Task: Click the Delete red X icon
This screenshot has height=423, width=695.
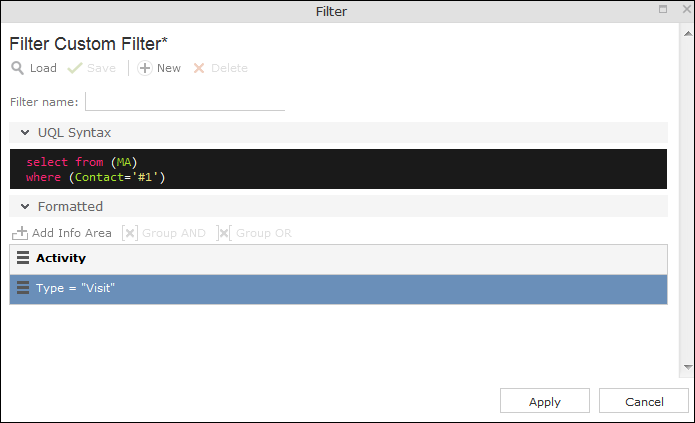Action: pyautogui.click(x=199, y=68)
